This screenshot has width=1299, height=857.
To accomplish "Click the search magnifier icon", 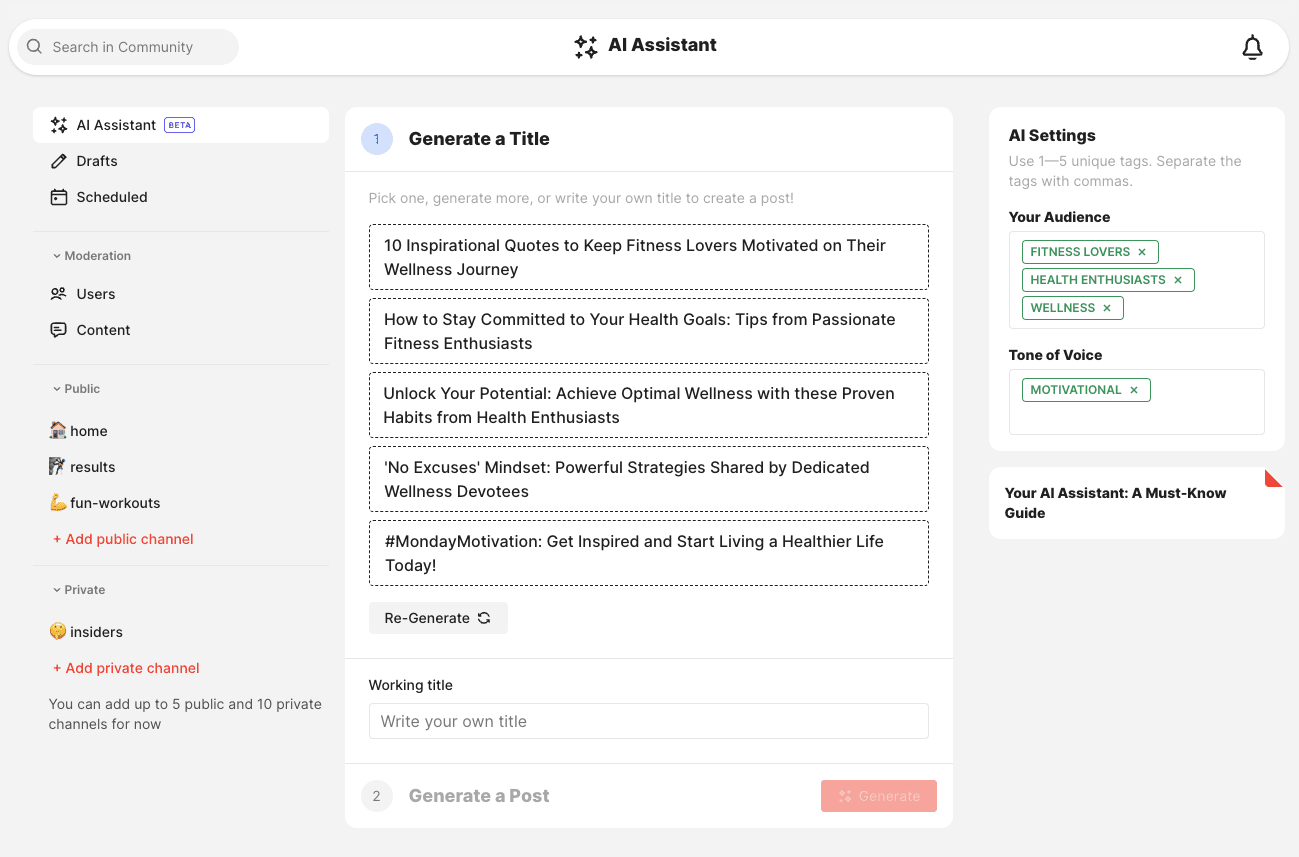I will coord(34,46).
